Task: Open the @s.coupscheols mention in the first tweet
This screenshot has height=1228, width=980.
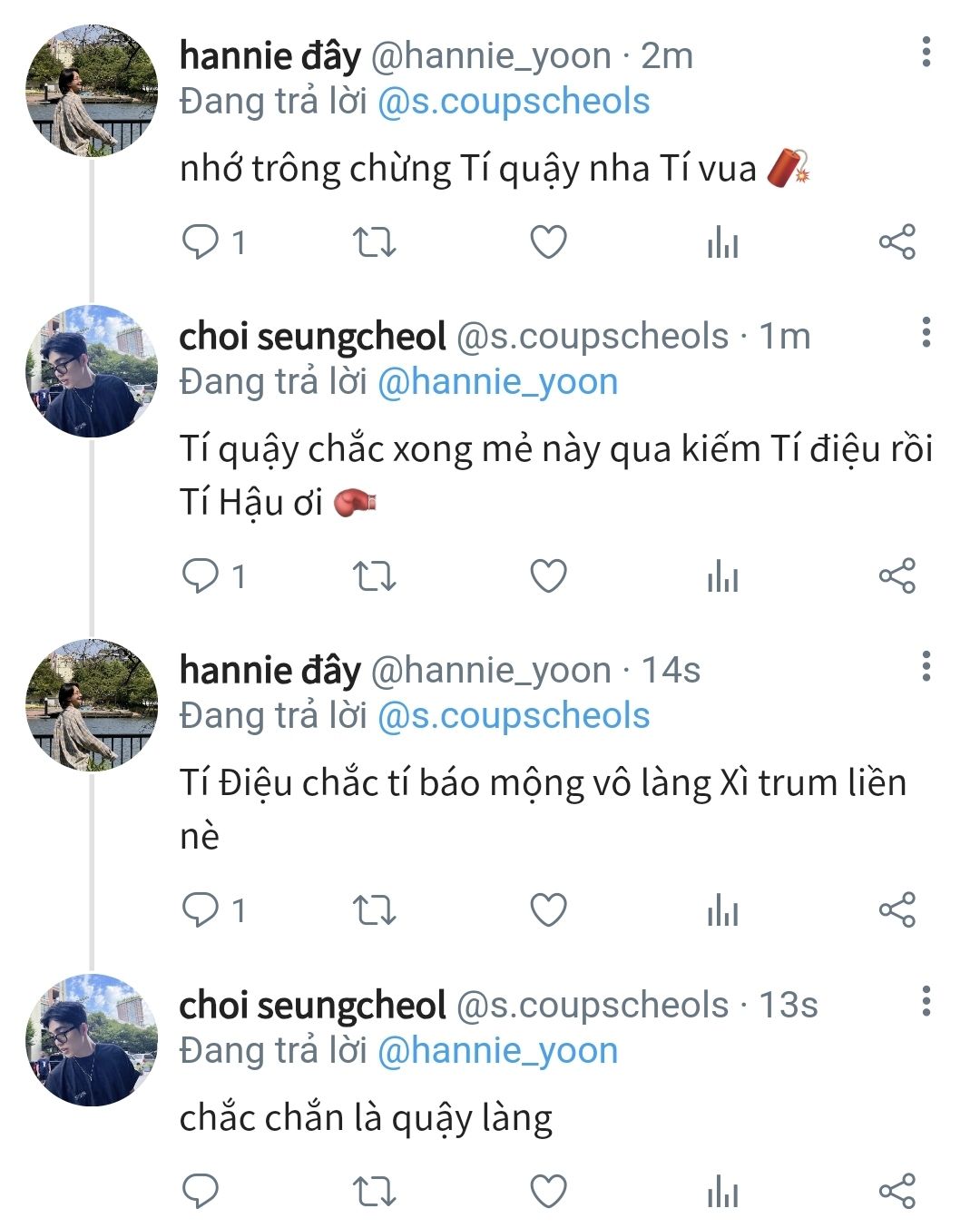Action: (513, 102)
